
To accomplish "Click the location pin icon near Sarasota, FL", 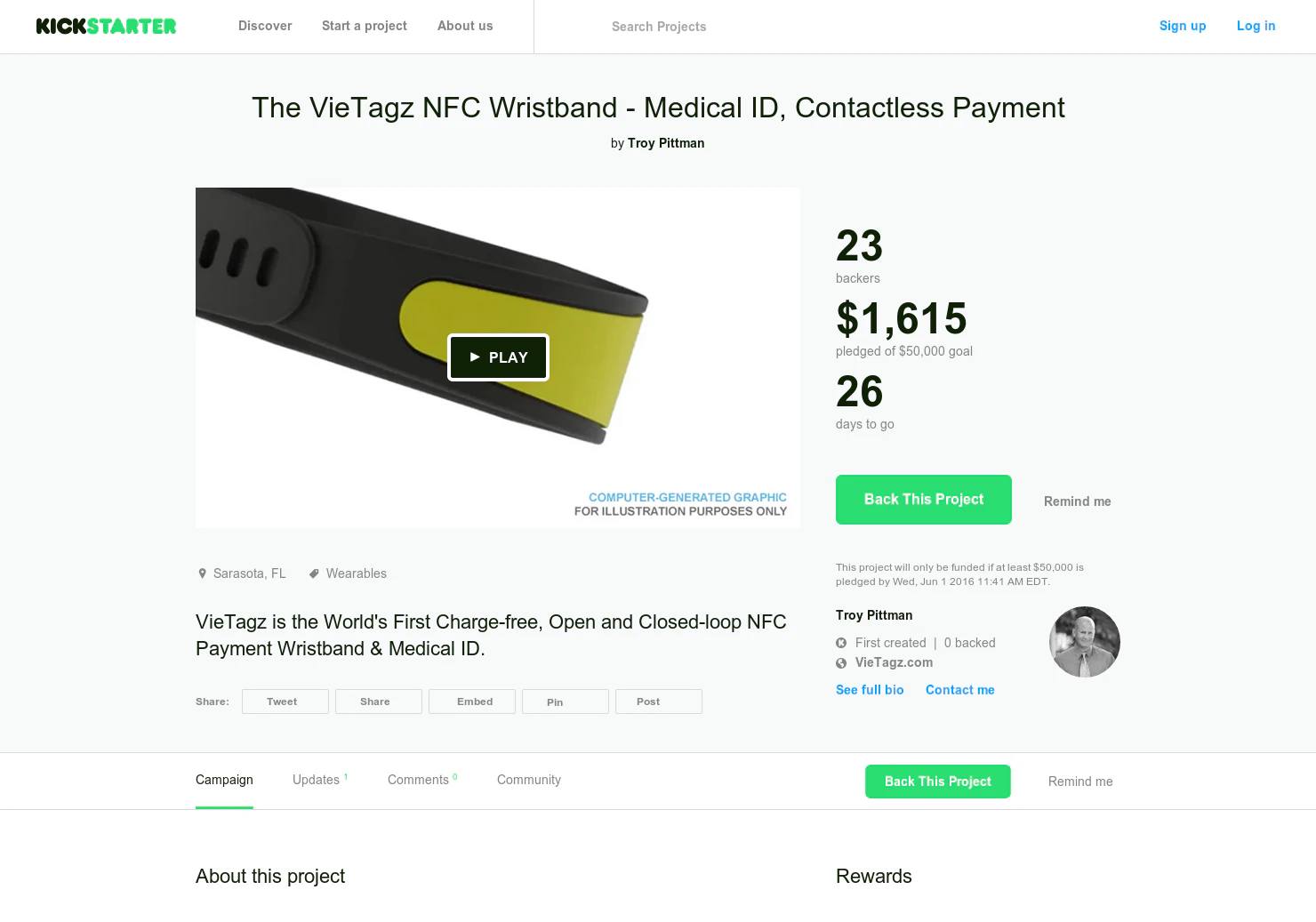I will [202, 573].
